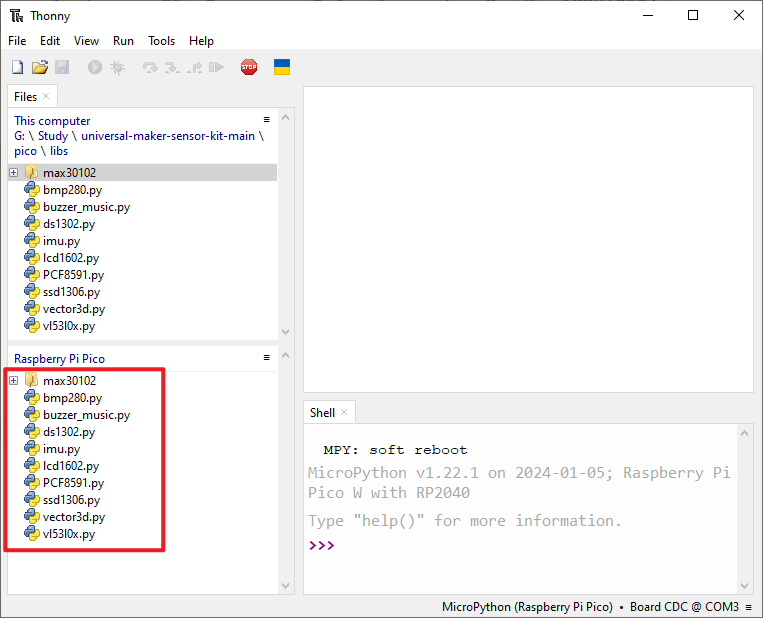The image size is (763, 618).
Task: Open the Run menu
Action: tap(123, 41)
